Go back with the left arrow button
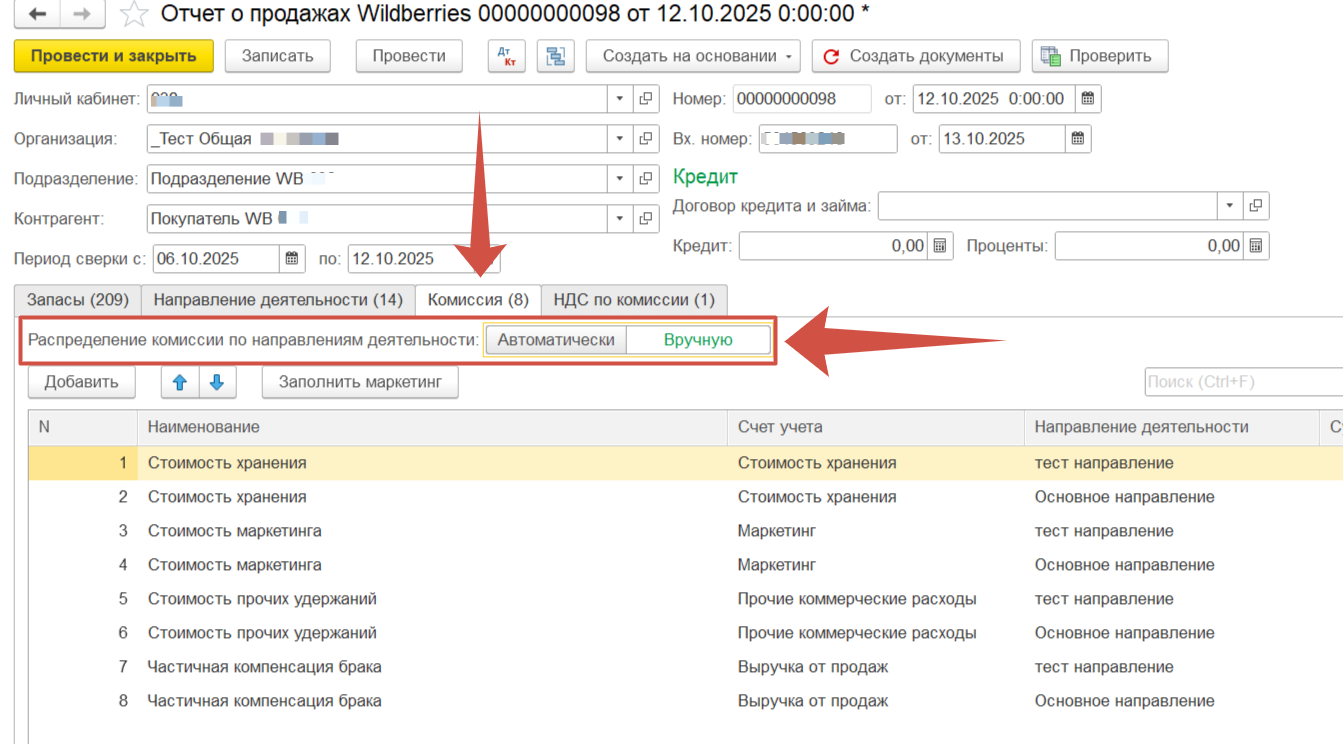The height and width of the screenshot is (744, 1343). tap(38, 14)
